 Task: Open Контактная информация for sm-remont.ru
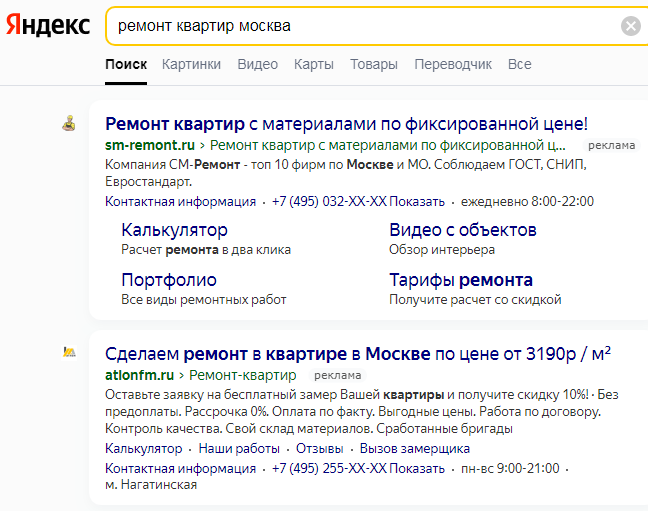181,201
